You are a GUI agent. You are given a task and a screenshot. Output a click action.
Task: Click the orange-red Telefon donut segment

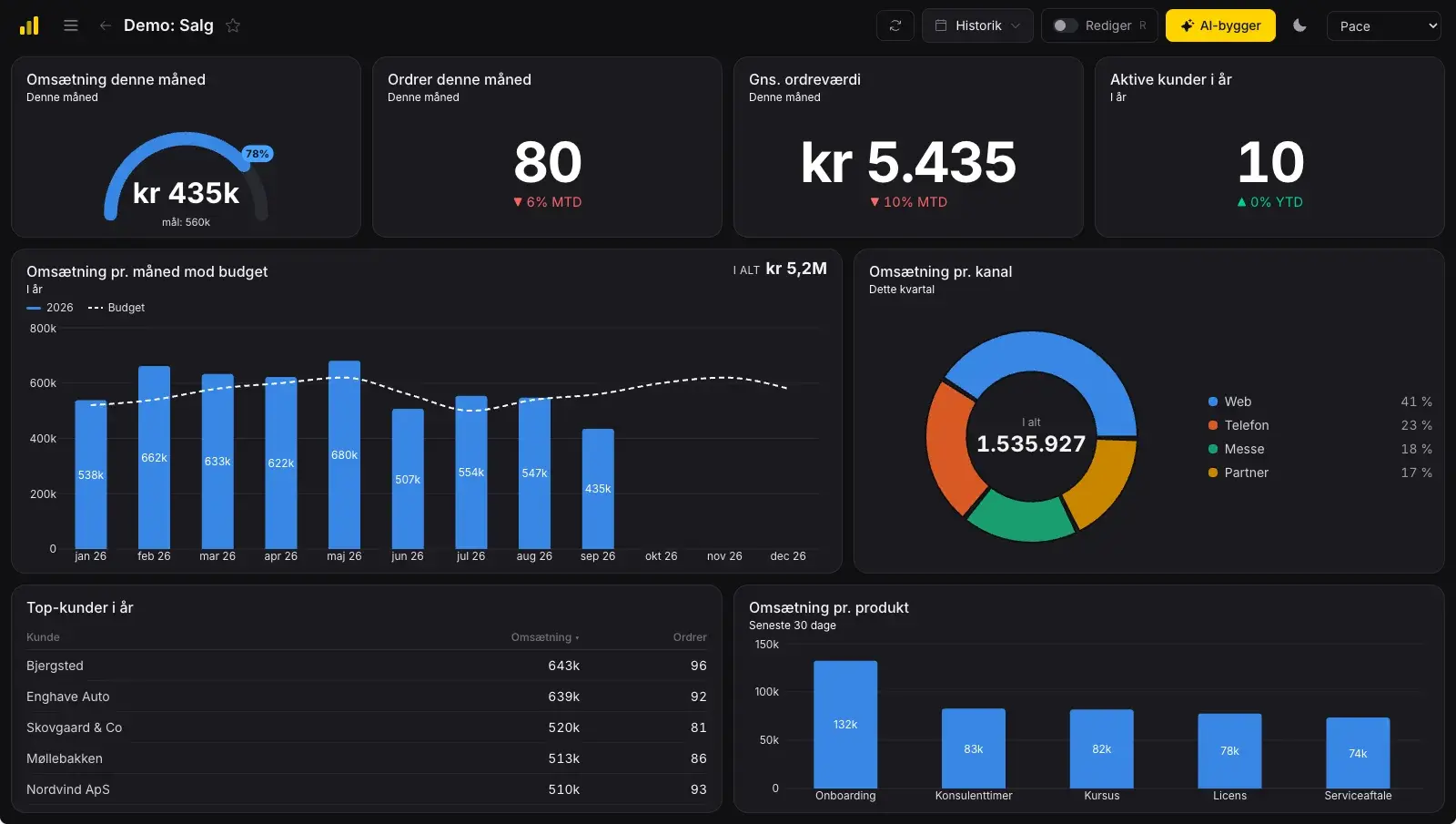(x=948, y=446)
